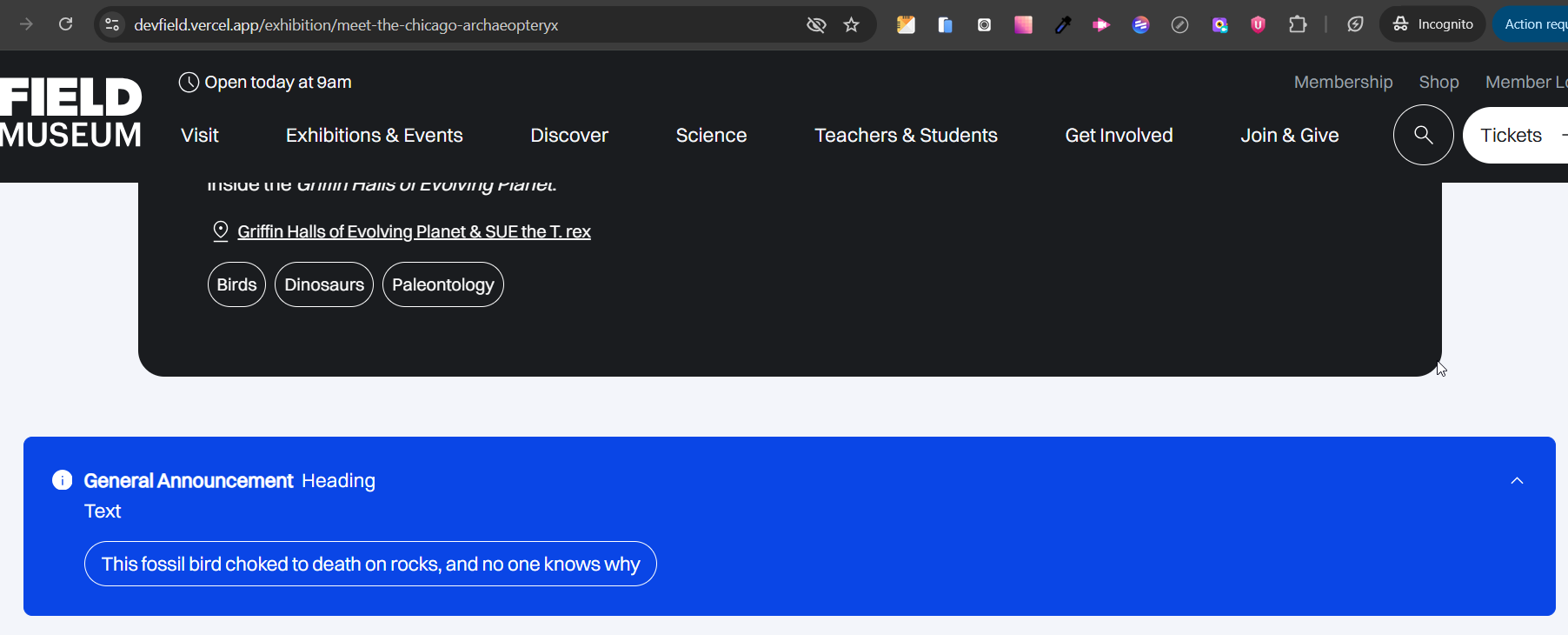Open the red shield U extension
This screenshot has height=635, width=1568.
[x=1258, y=24]
